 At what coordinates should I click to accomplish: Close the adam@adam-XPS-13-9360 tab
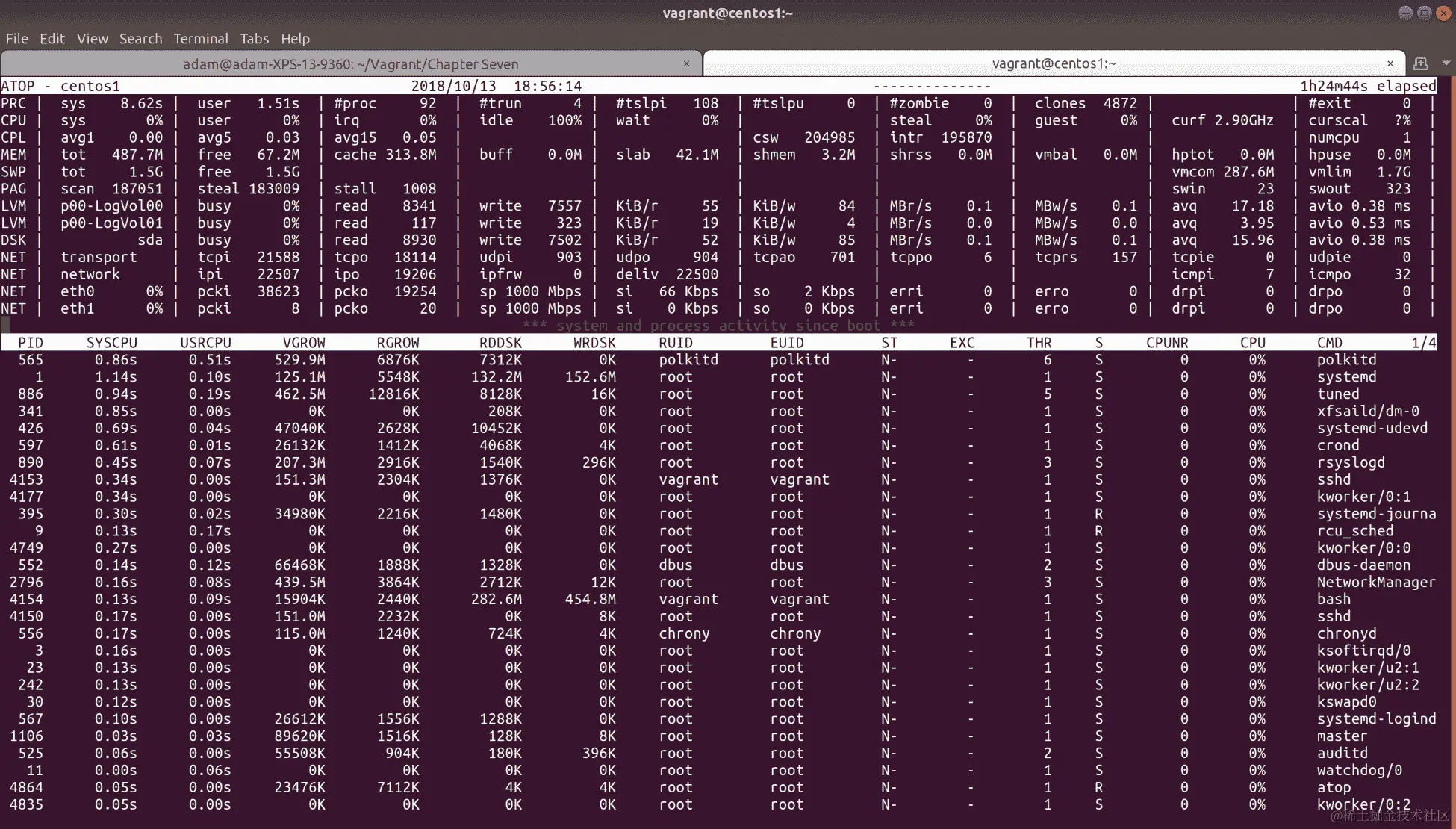(686, 63)
